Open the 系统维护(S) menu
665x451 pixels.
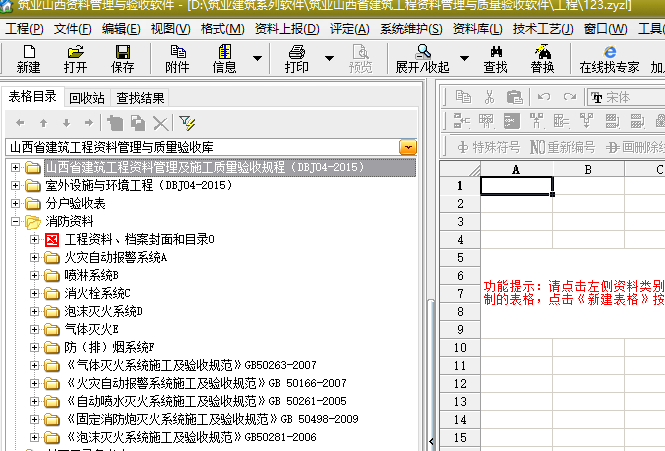(x=412, y=28)
